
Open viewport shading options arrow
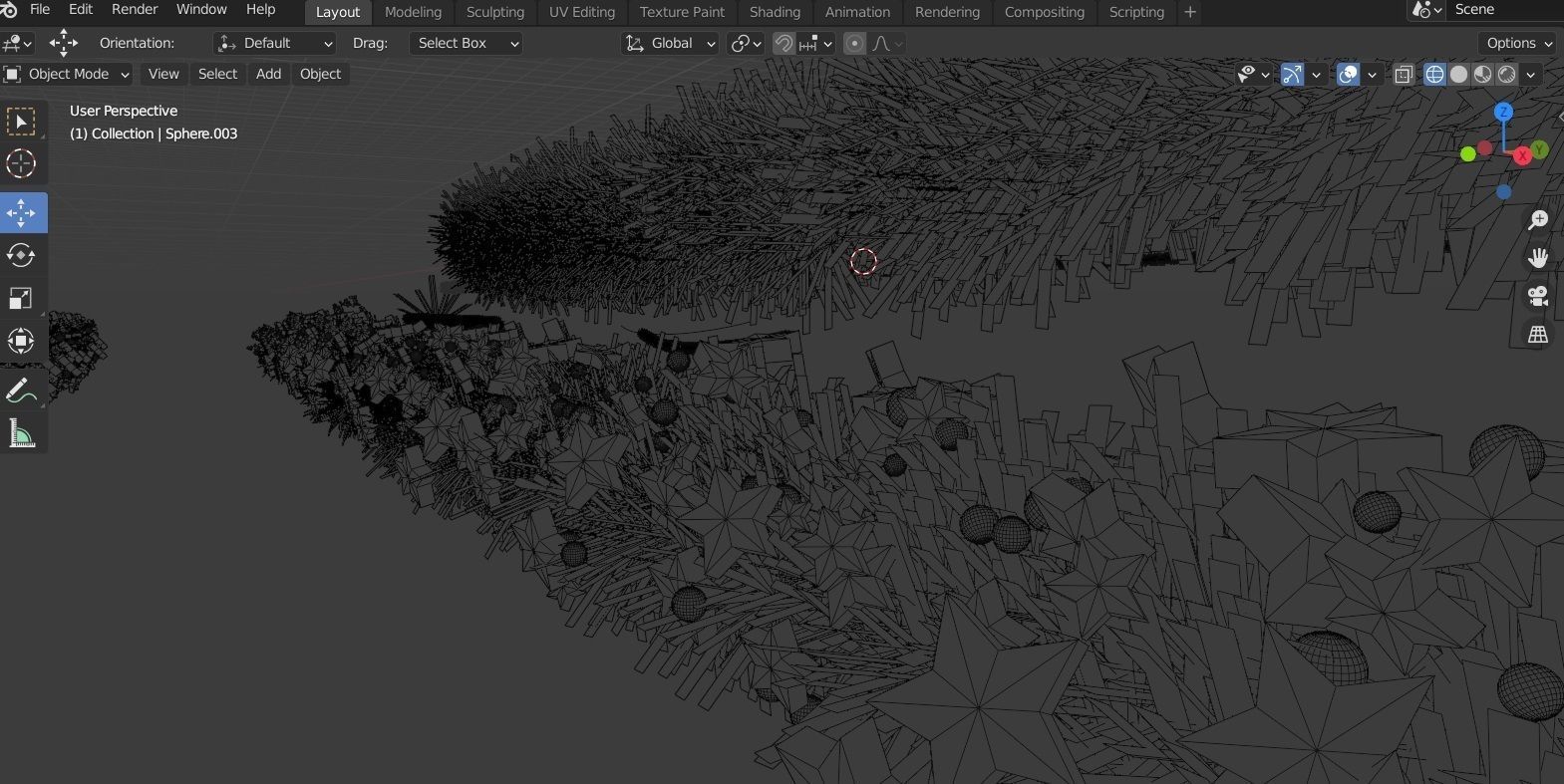(1531, 74)
